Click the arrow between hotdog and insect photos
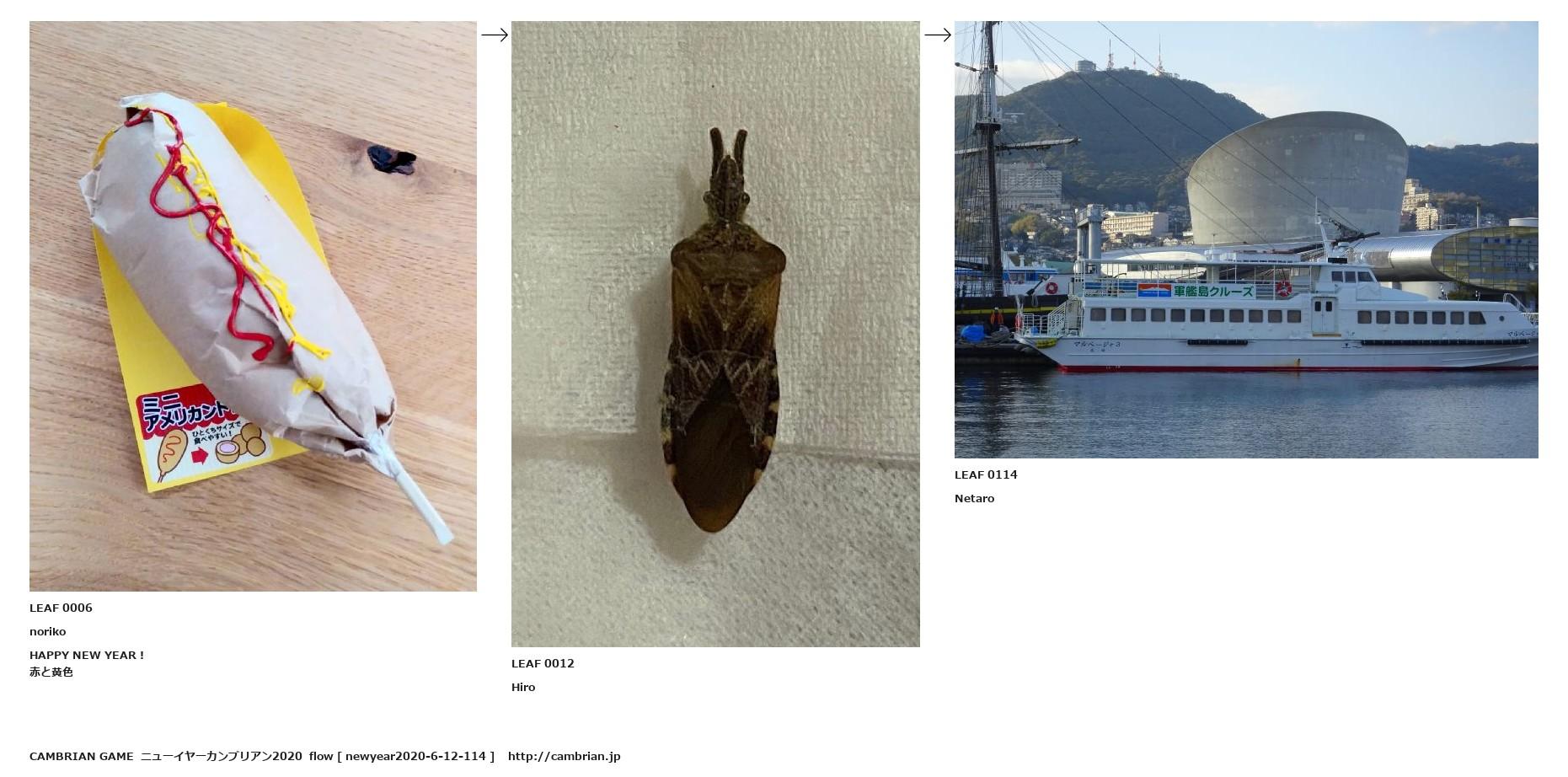 coord(495,35)
